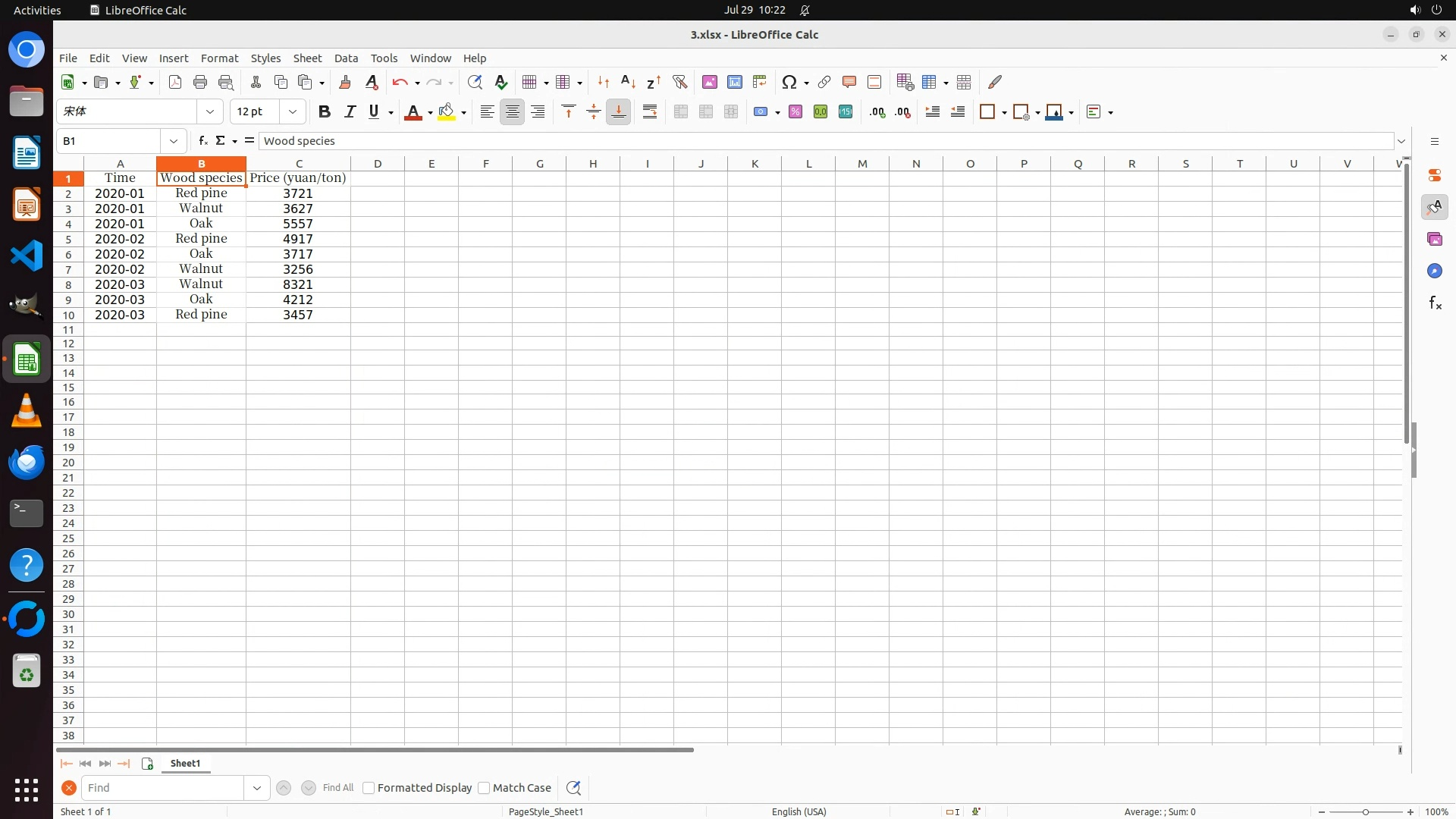This screenshot has width=1456, height=819.
Task: Click the Sort Ascending toolbar icon
Action: (x=628, y=82)
